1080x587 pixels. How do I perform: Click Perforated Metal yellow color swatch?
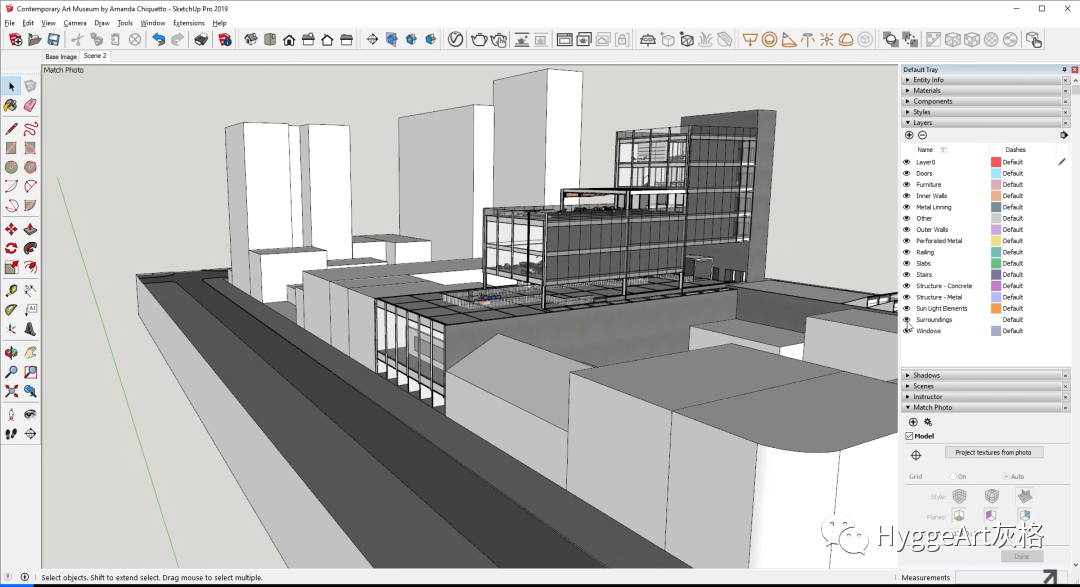(995, 241)
